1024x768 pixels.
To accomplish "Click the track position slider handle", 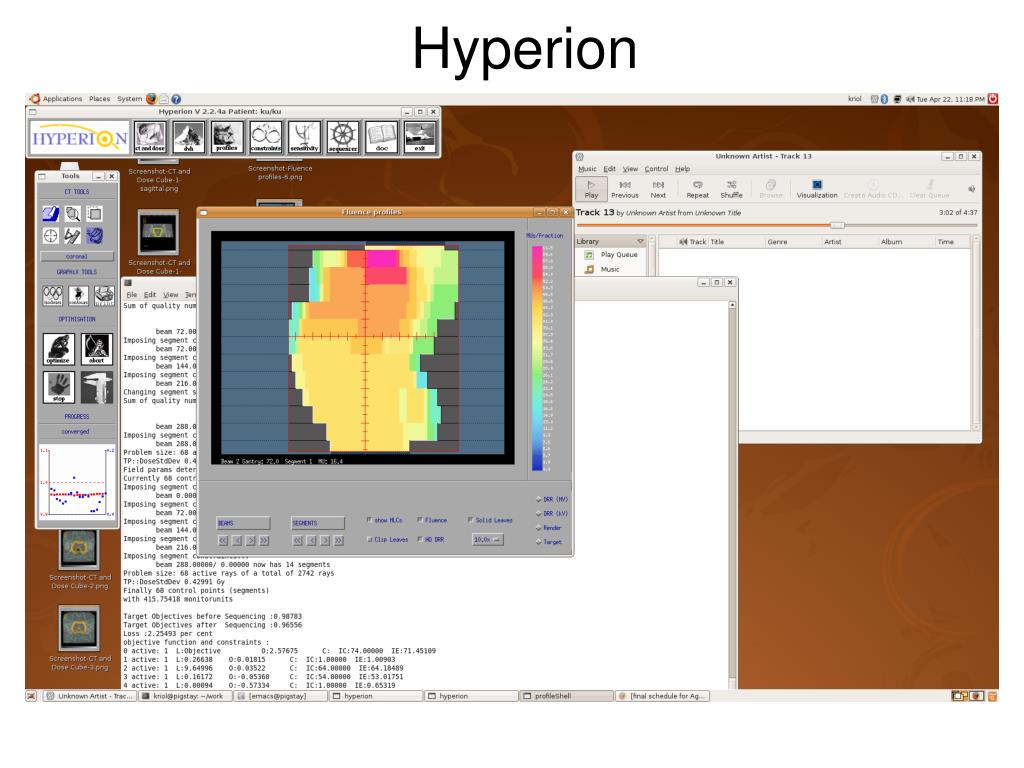I will coord(837,225).
